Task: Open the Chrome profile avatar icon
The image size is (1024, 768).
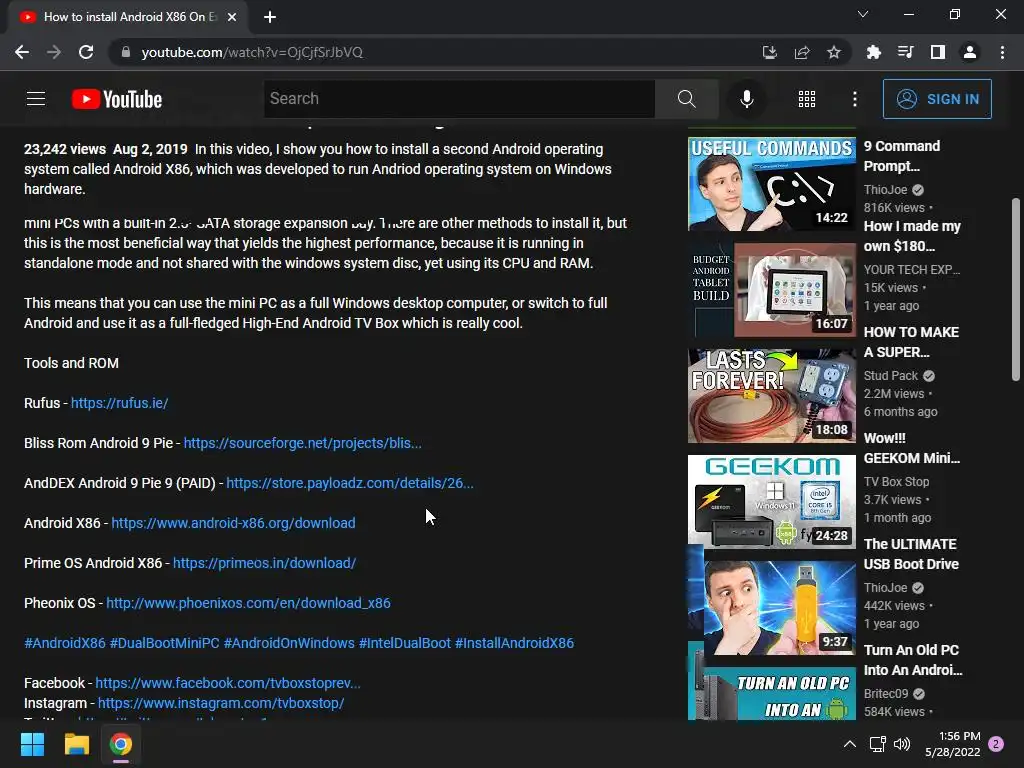Action: pyautogui.click(x=970, y=52)
